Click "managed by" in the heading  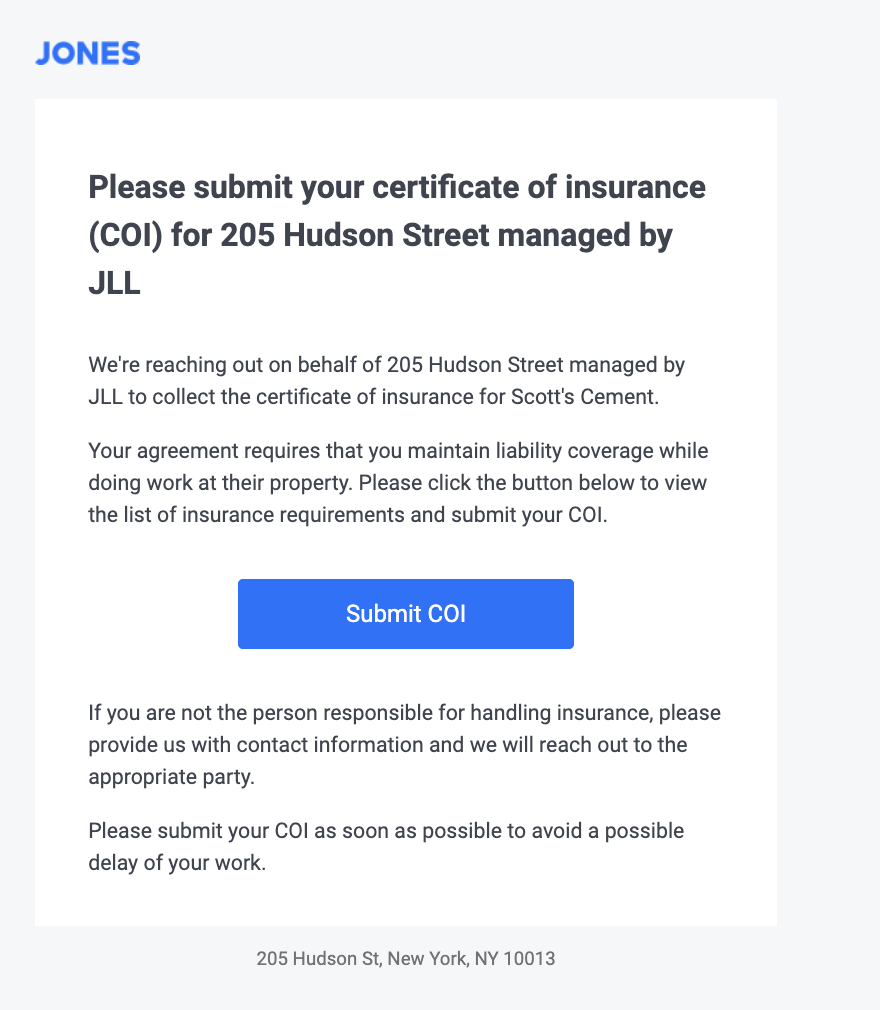tap(585, 236)
